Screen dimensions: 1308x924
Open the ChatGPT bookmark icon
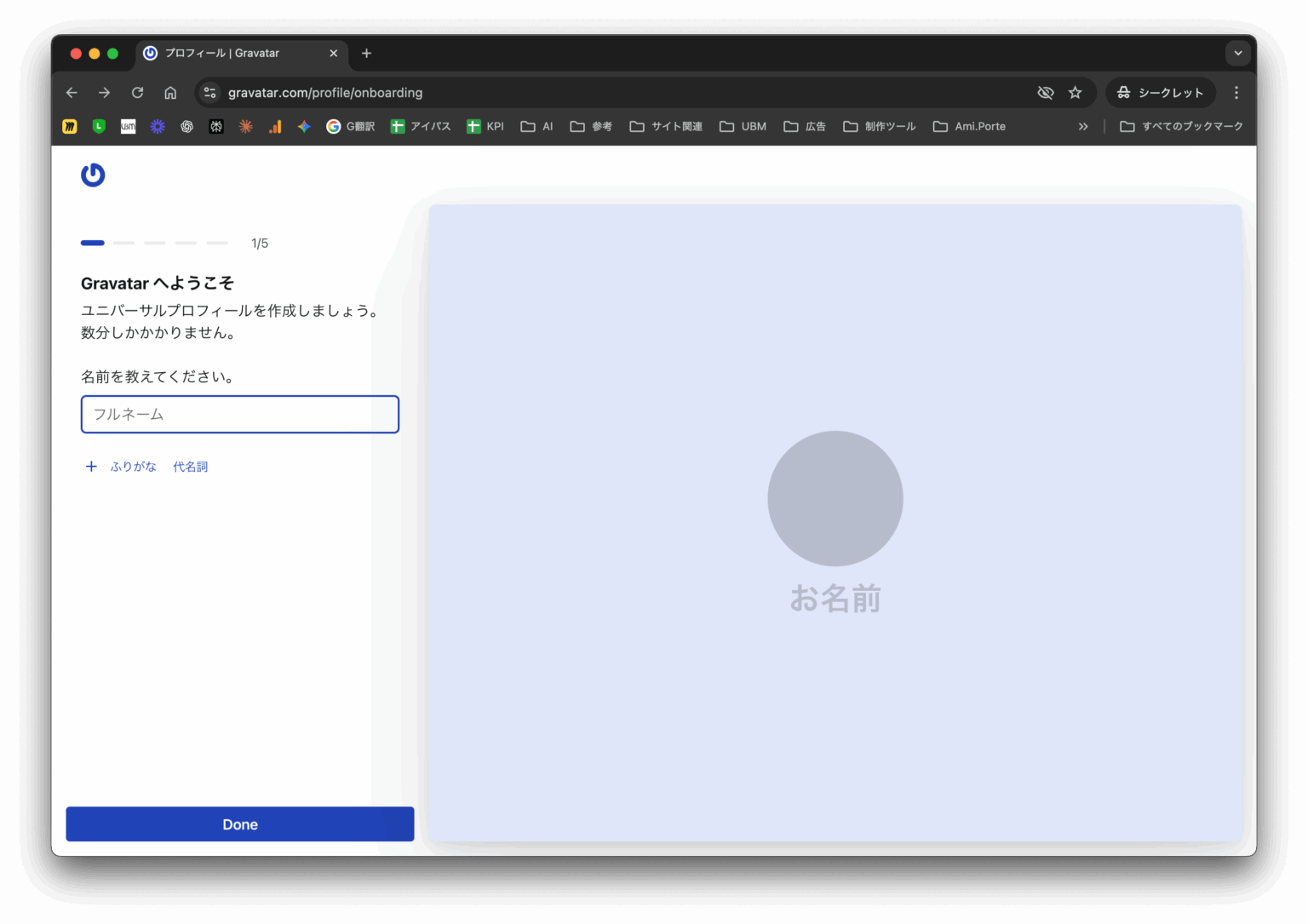pyautogui.click(x=187, y=126)
